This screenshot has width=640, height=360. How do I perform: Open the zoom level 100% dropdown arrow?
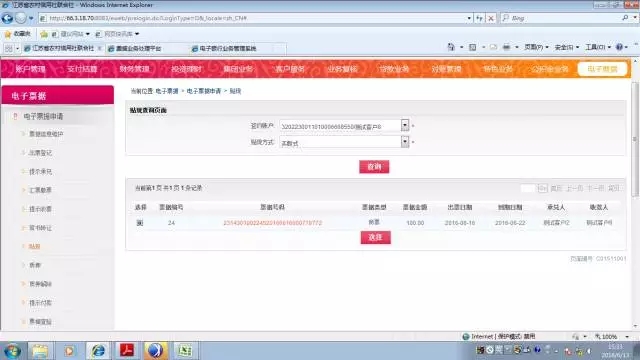pyautogui.click(x=627, y=337)
